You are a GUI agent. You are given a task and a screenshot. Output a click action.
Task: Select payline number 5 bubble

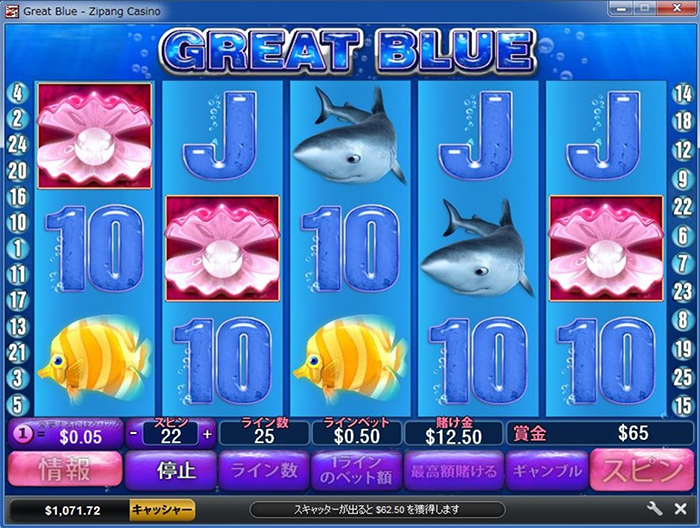coord(17,404)
